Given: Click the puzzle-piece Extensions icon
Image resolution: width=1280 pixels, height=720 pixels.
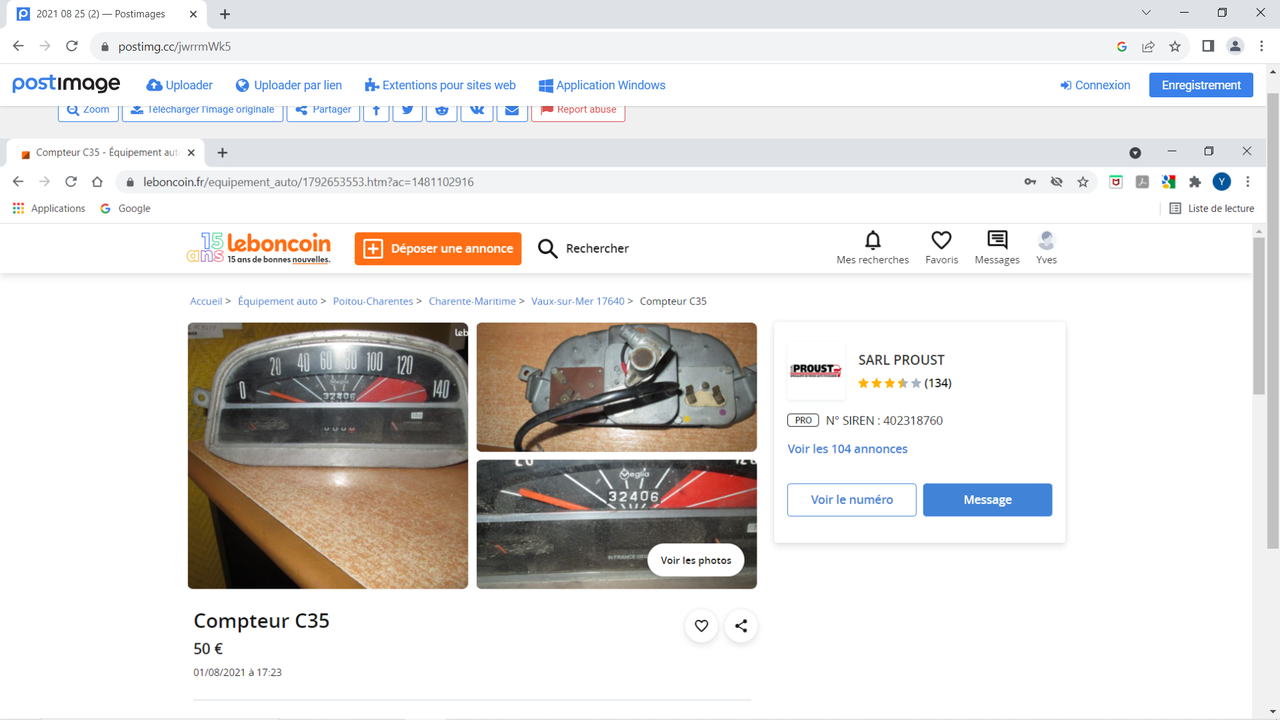Looking at the screenshot, I should 1194,182.
